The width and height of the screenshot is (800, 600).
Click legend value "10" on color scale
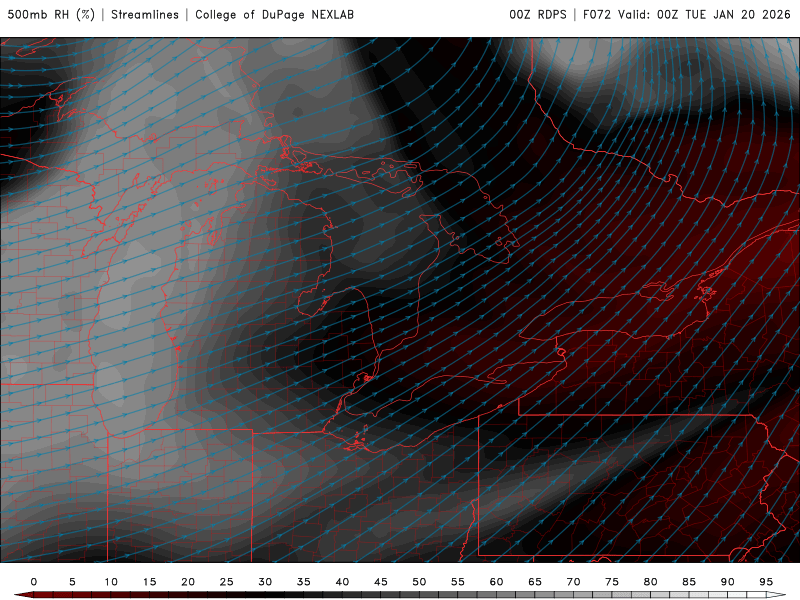111,582
